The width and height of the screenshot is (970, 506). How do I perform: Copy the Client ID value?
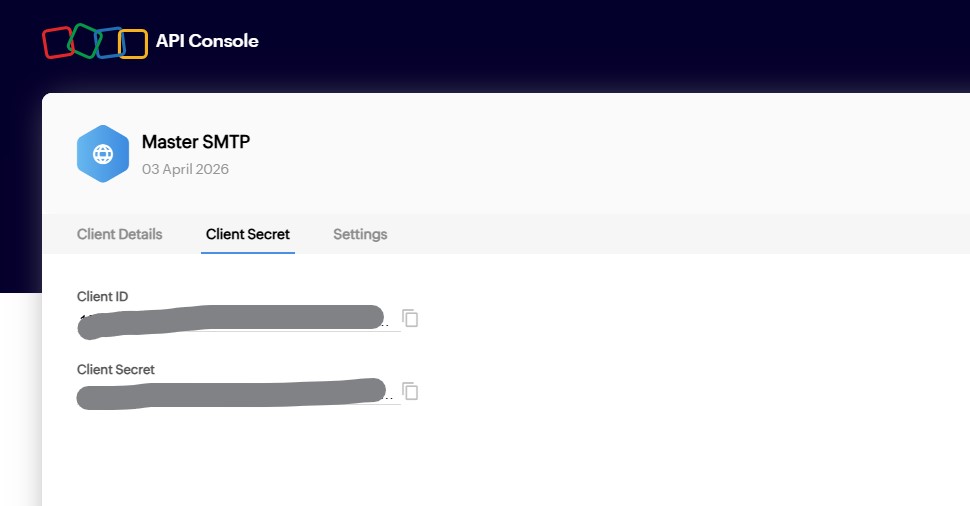coord(410,319)
